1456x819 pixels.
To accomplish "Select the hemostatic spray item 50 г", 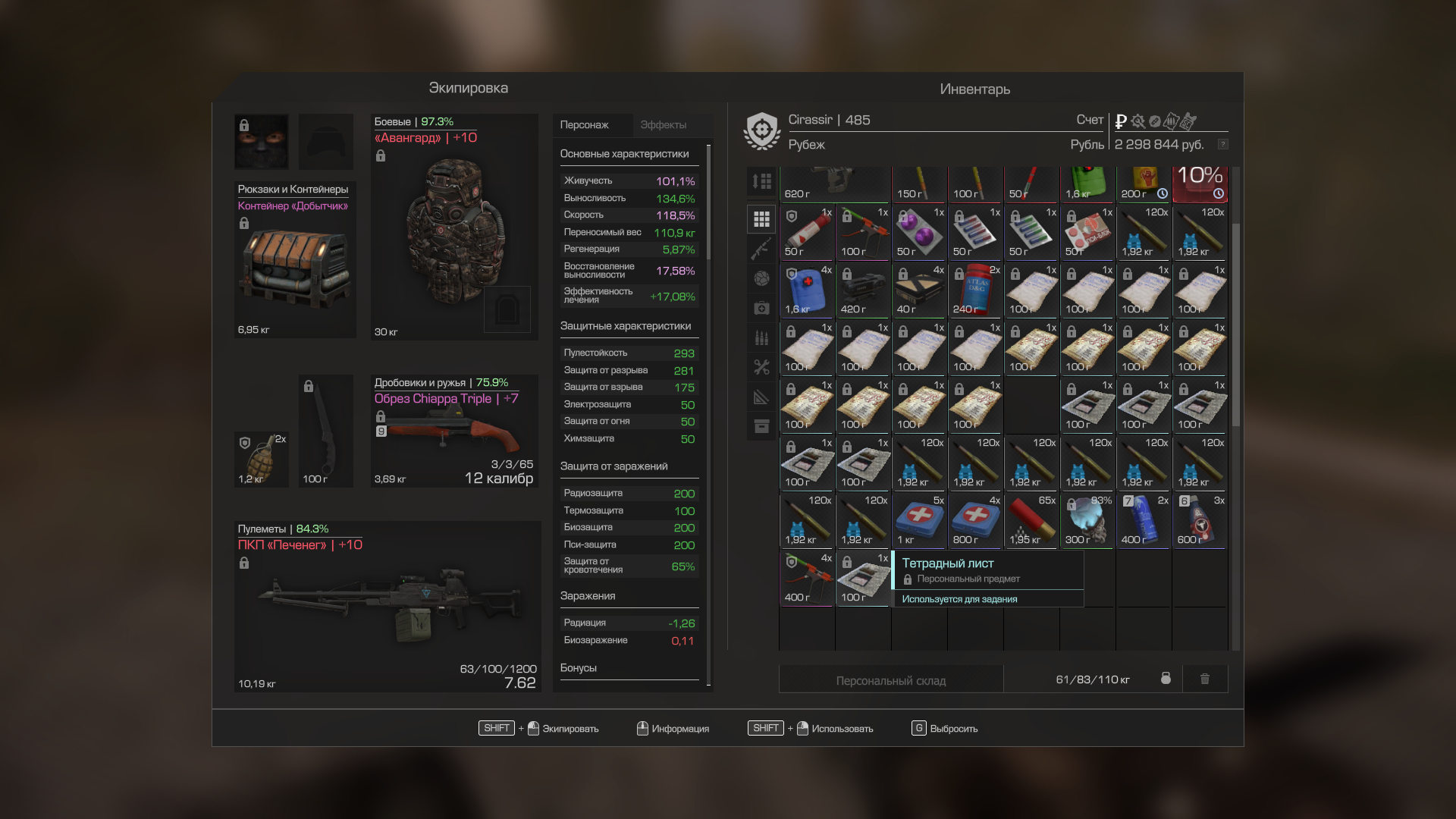I will pos(808,233).
